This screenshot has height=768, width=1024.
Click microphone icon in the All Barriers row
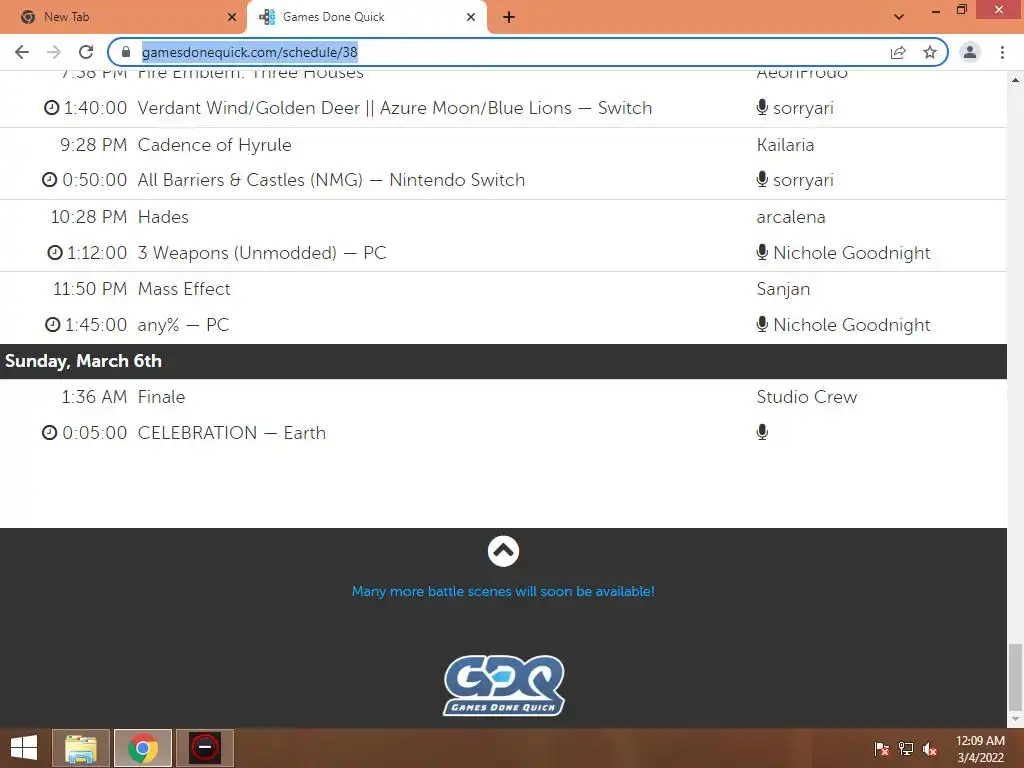(762, 179)
